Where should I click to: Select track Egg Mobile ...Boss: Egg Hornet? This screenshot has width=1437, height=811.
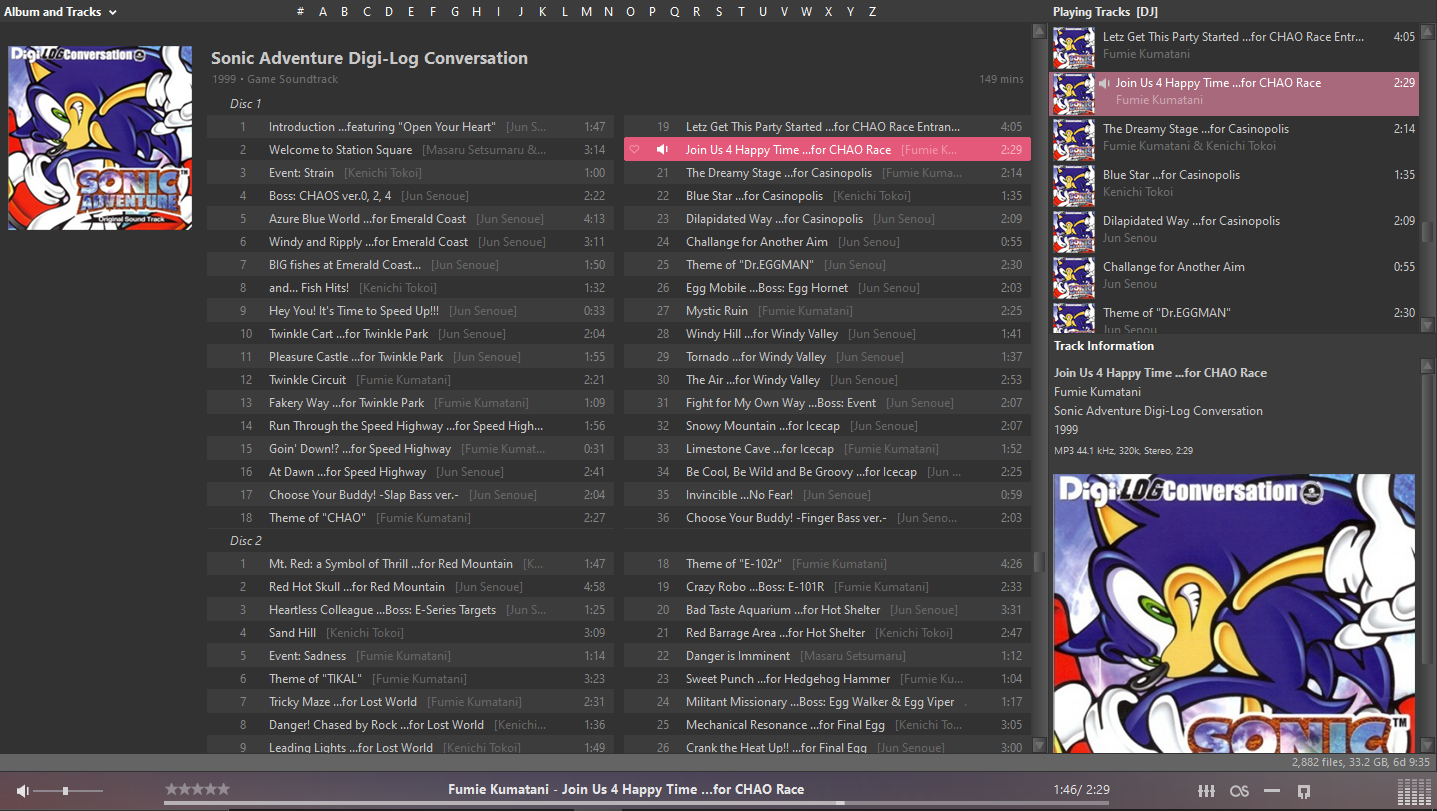(827, 288)
